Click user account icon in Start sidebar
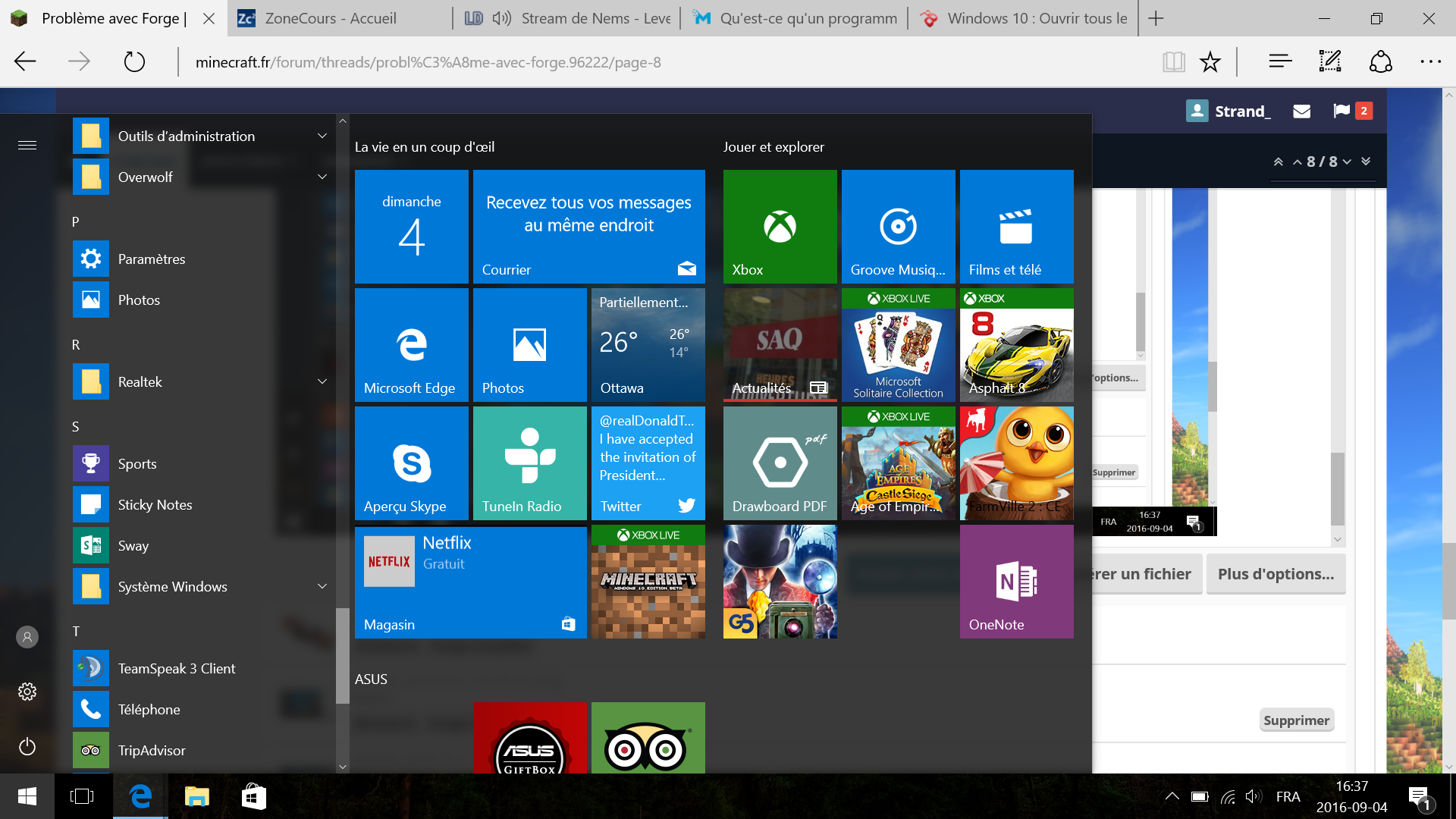Image resolution: width=1456 pixels, height=819 pixels. [27, 637]
